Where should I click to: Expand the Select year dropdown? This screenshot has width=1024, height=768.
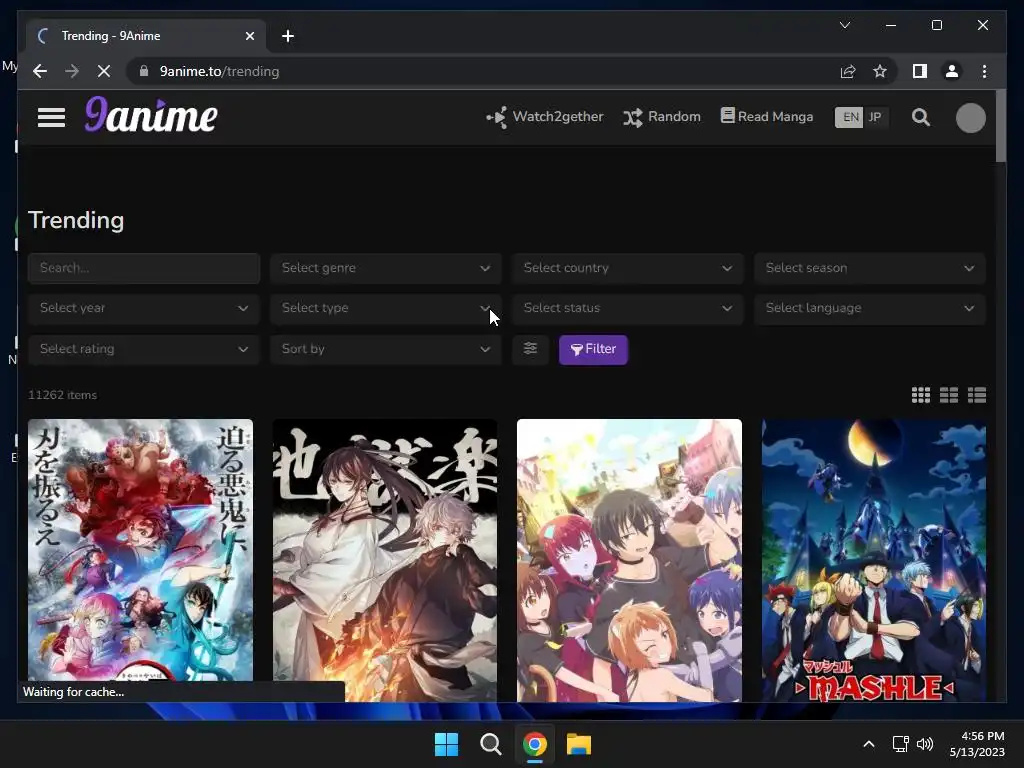pos(144,308)
